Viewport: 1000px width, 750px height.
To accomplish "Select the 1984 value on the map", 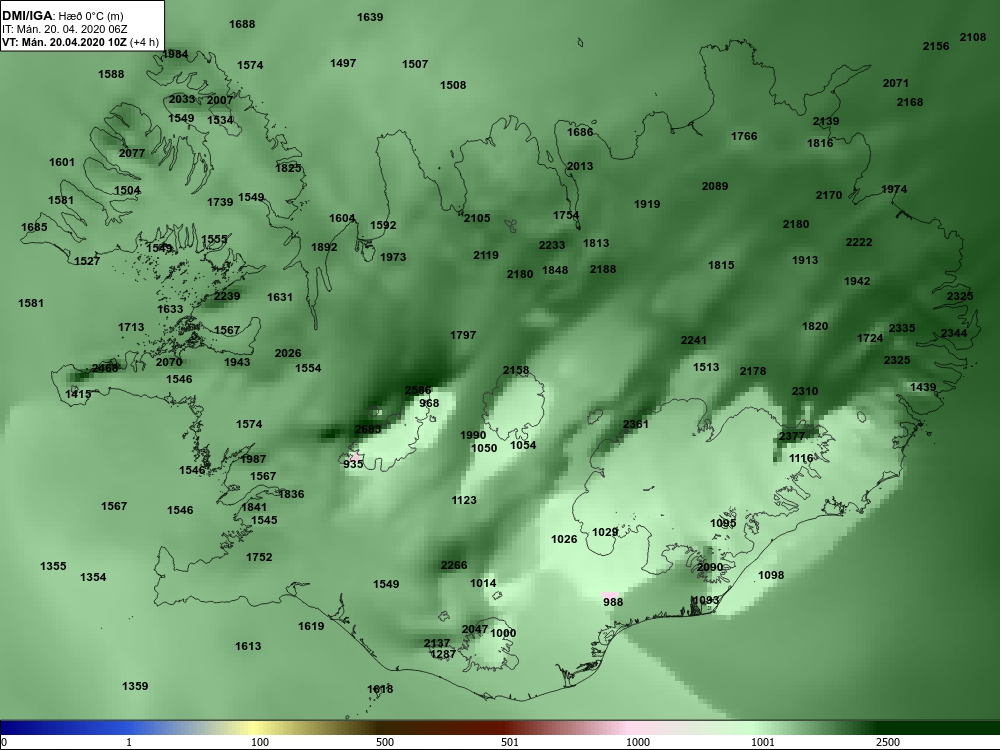I will tap(175, 54).
